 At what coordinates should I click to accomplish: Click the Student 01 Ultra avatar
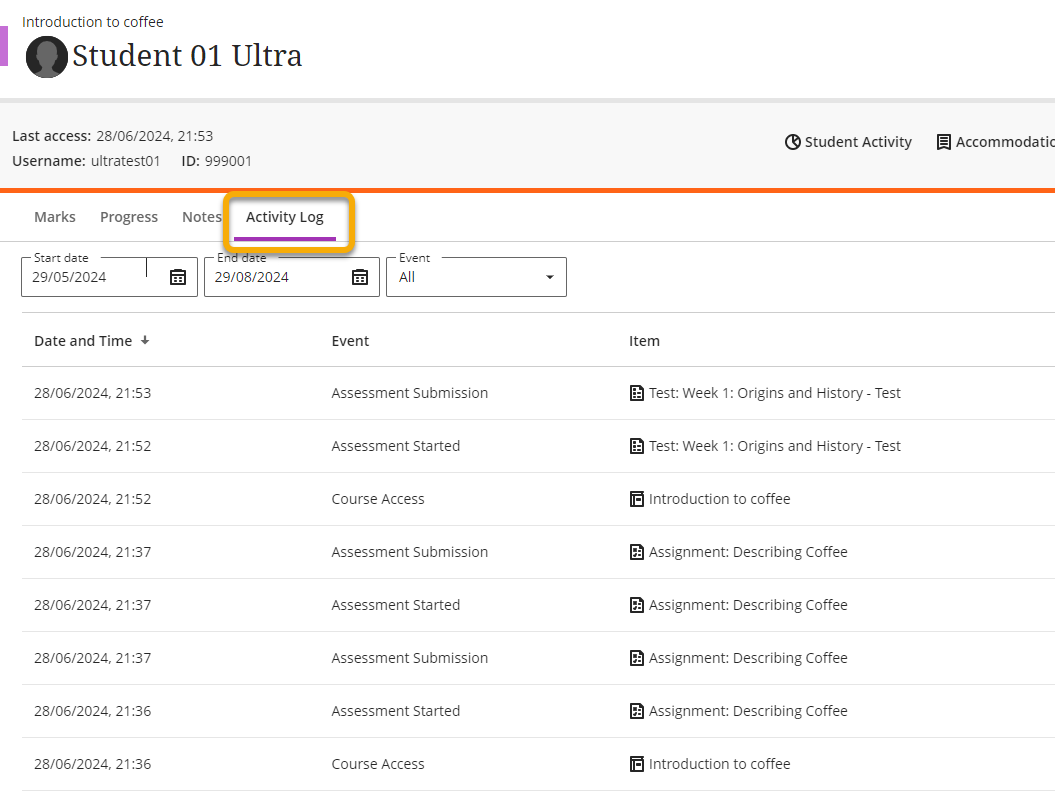click(46, 56)
